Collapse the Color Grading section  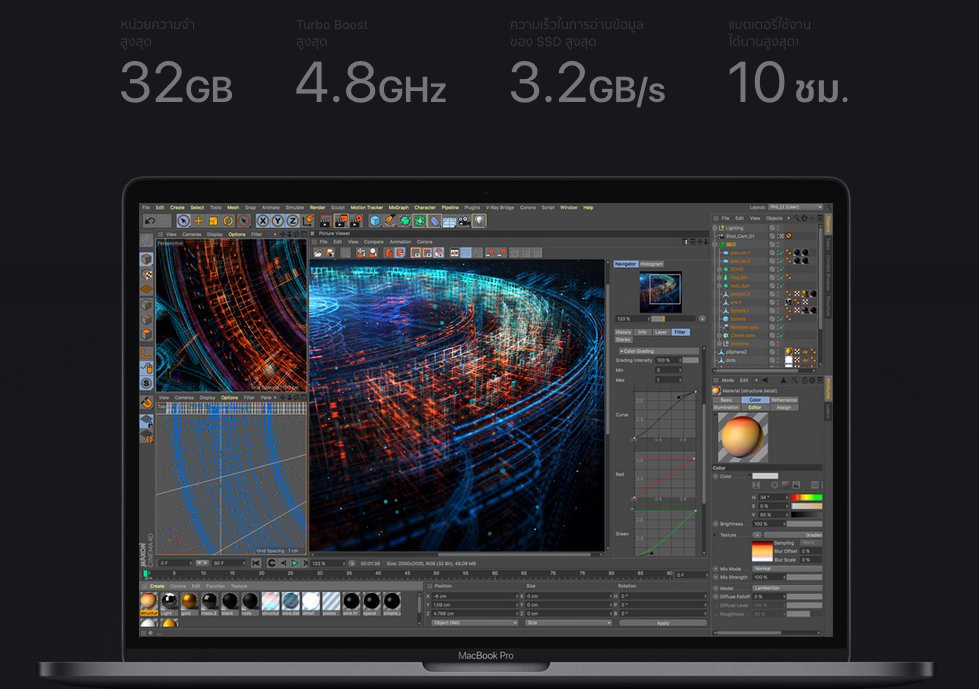621,351
